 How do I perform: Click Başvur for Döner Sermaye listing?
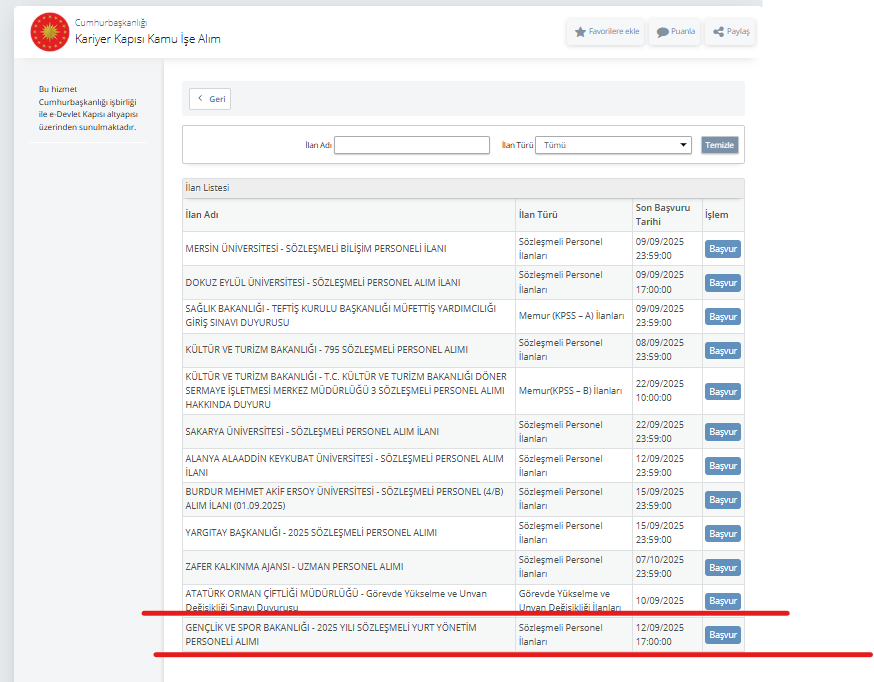722,392
